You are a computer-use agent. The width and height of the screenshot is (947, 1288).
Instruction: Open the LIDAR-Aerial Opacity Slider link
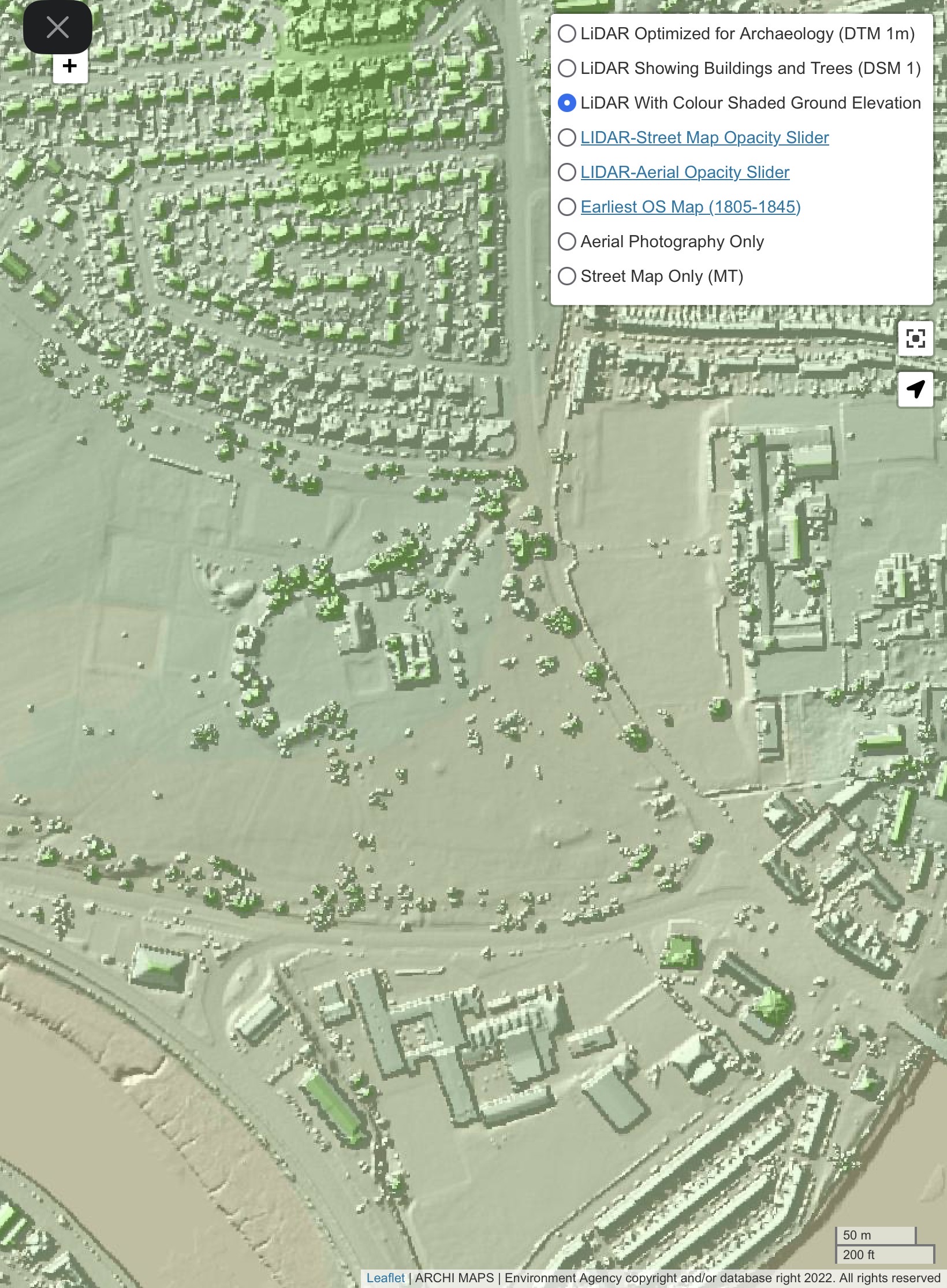685,172
